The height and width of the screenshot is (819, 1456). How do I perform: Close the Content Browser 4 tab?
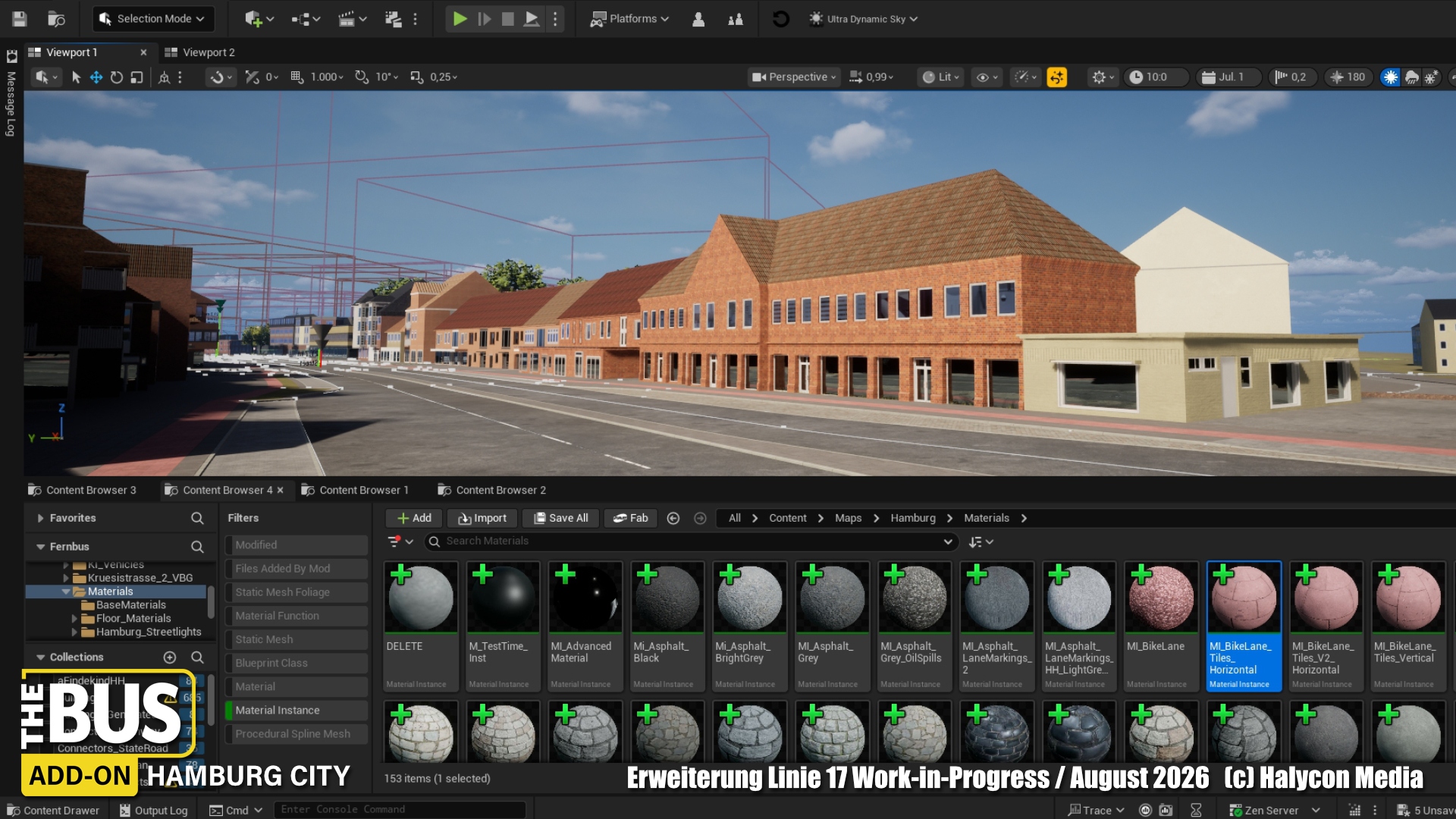coord(280,490)
